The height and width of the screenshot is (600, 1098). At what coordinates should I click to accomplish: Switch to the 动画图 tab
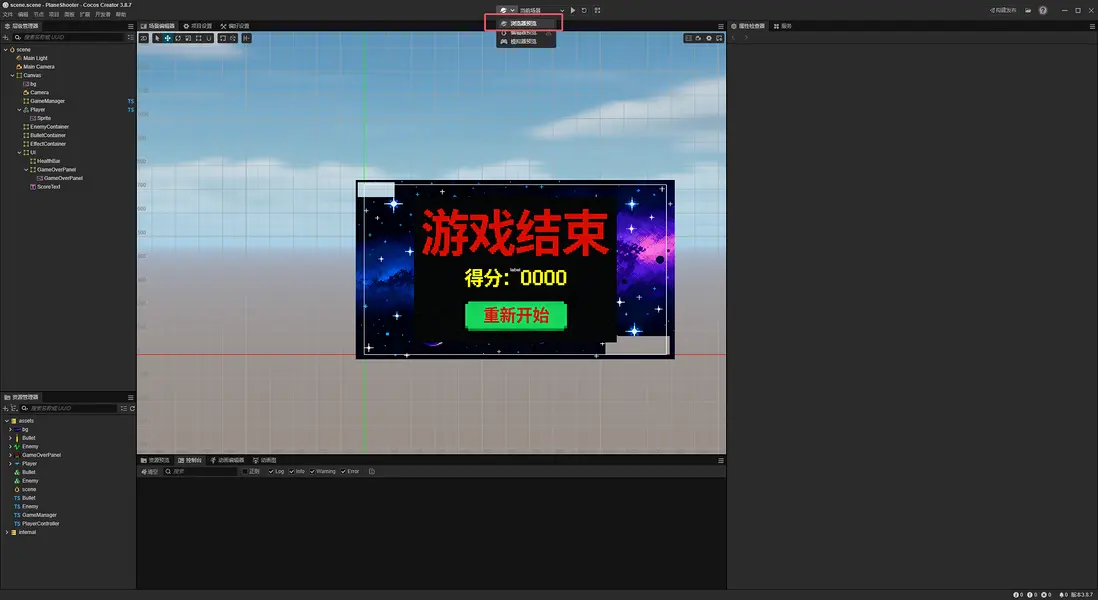[265, 460]
